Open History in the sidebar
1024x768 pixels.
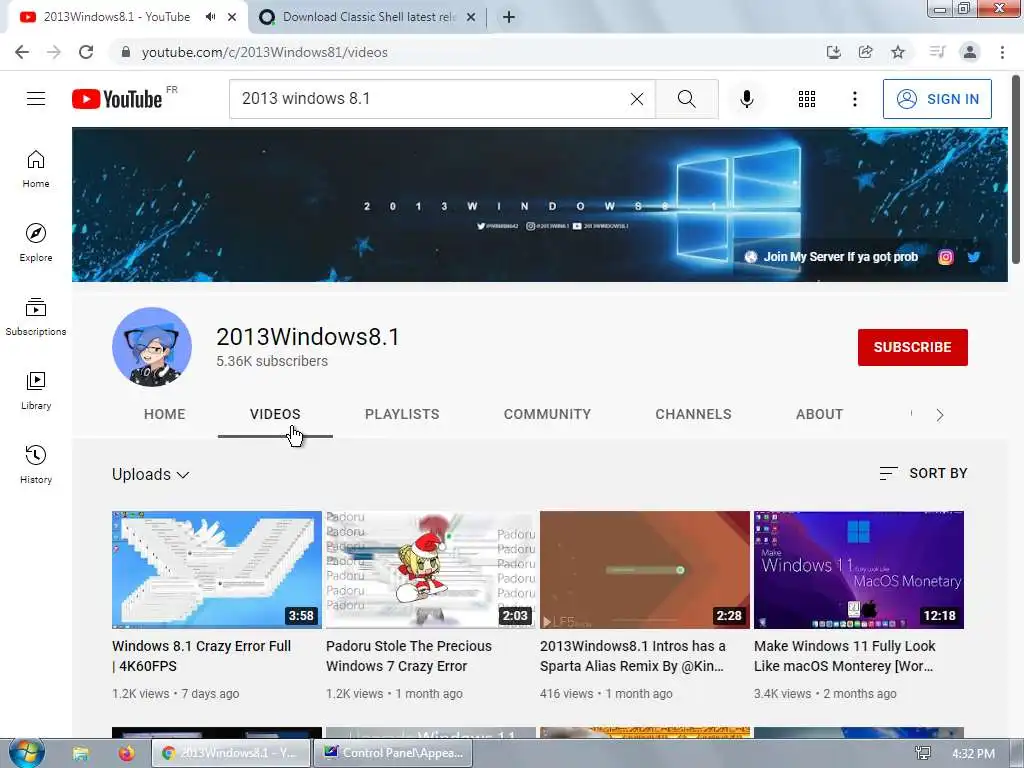pyautogui.click(x=36, y=464)
